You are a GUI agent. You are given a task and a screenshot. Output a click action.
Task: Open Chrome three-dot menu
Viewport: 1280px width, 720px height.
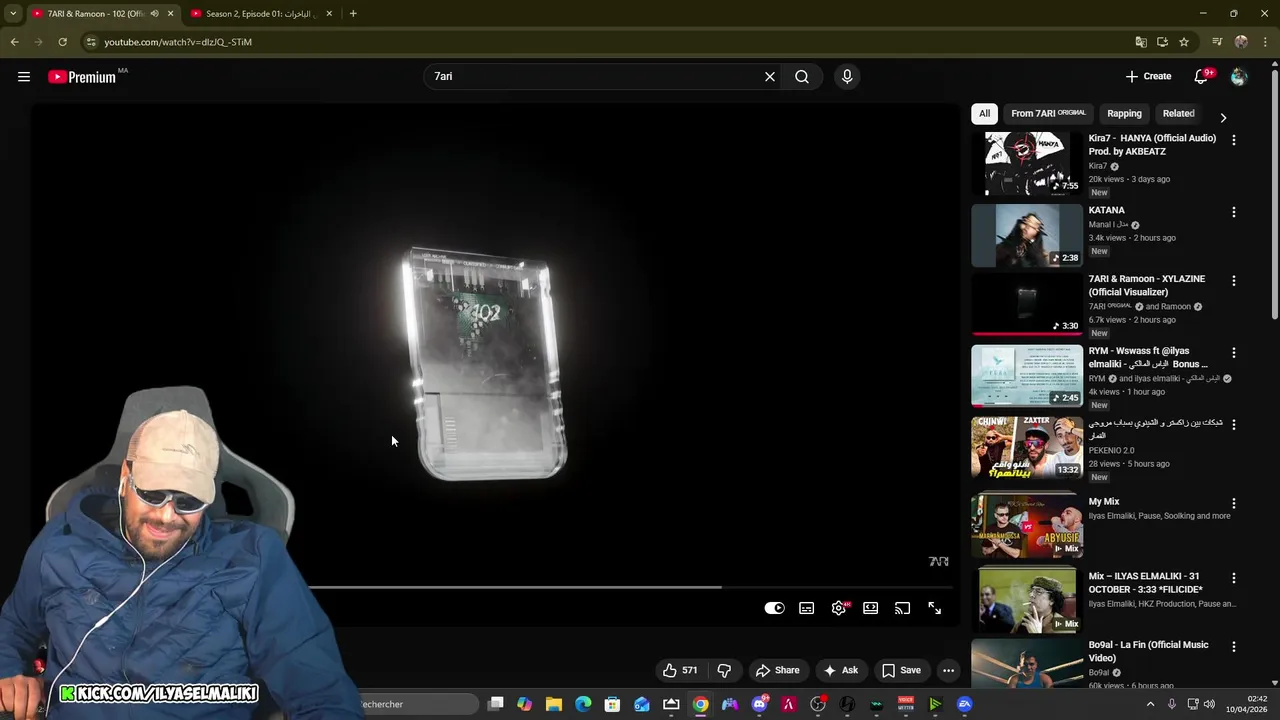[x=1265, y=42]
